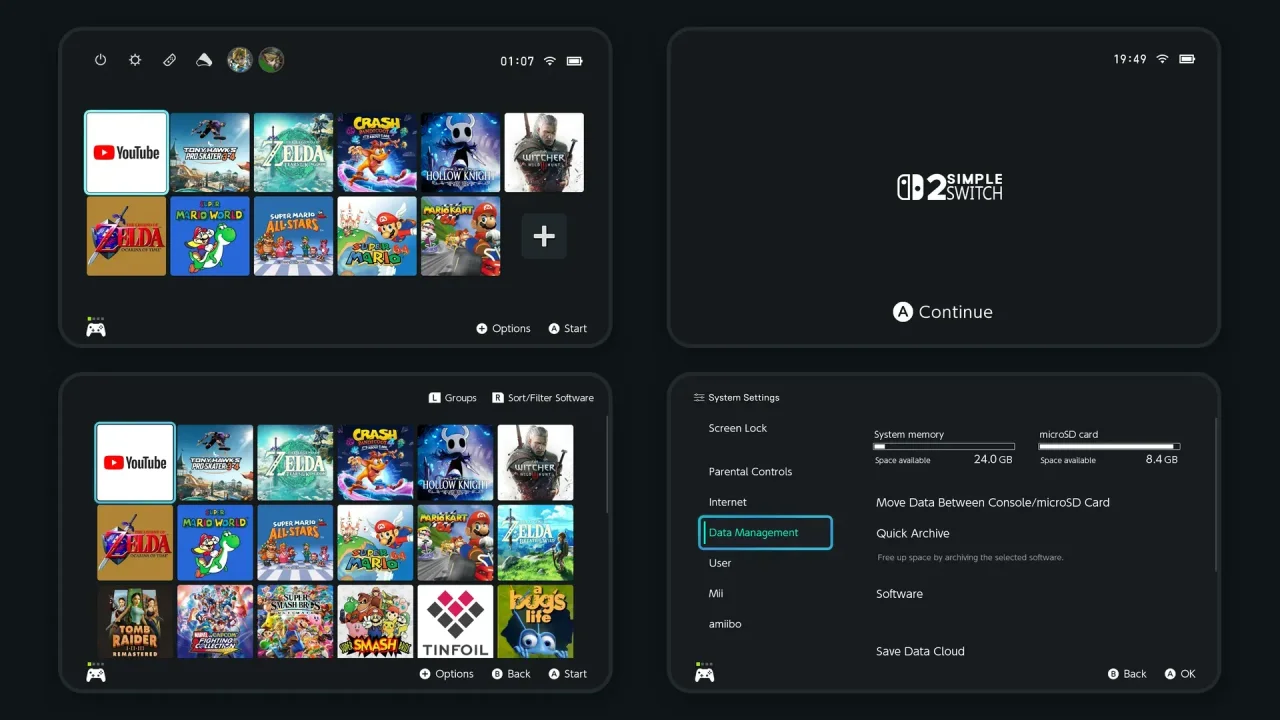Click the plus tile to show all software
1280x720 pixels.
click(x=544, y=236)
